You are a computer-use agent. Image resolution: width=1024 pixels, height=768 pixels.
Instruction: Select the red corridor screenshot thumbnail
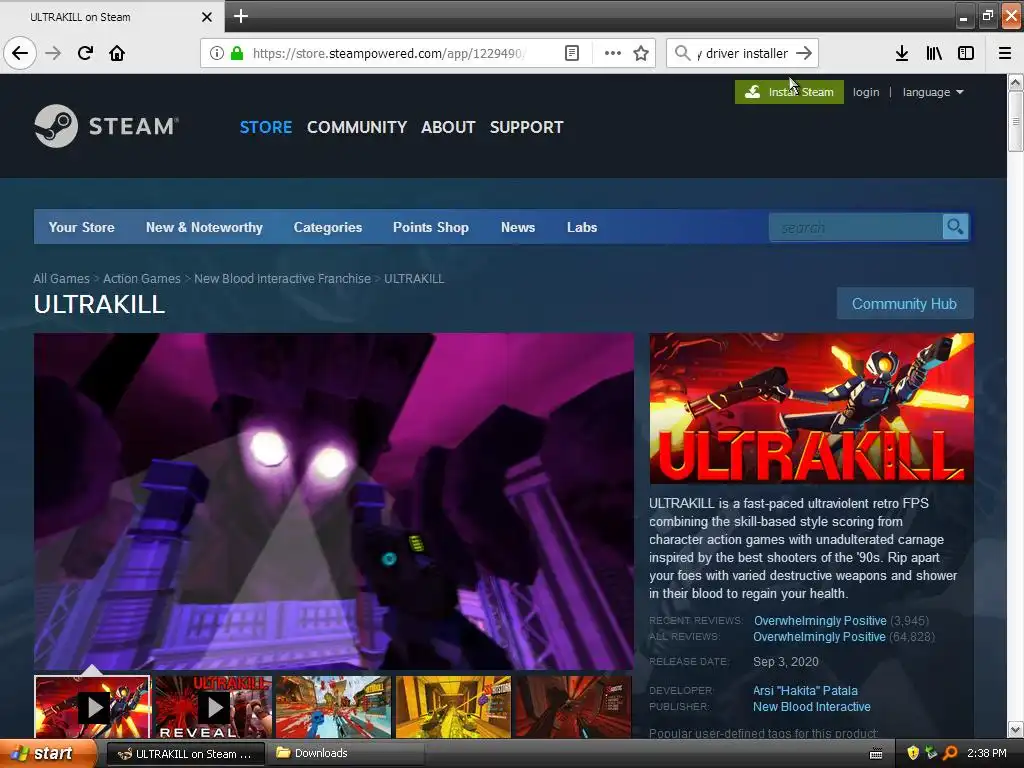pyautogui.click(x=574, y=707)
